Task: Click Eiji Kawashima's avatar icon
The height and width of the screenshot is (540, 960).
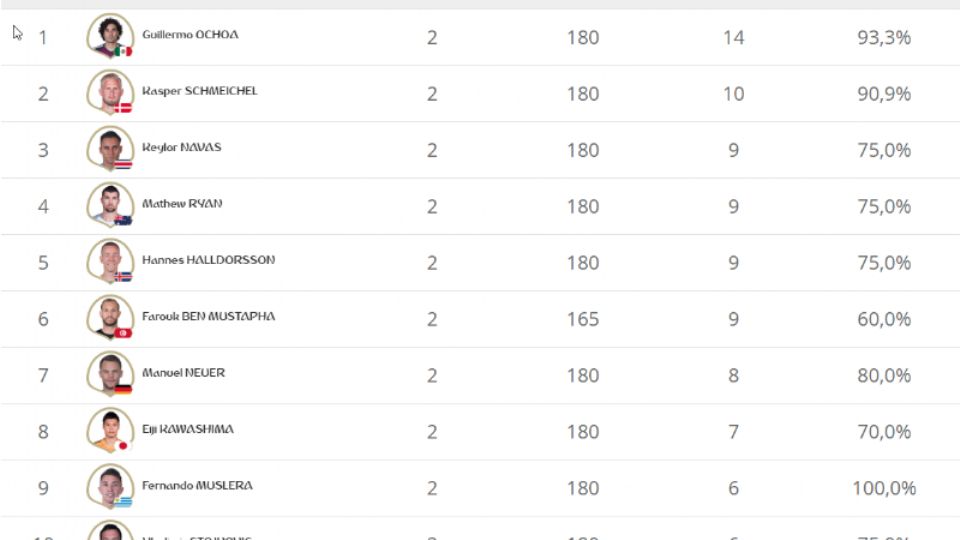Action: [x=109, y=430]
